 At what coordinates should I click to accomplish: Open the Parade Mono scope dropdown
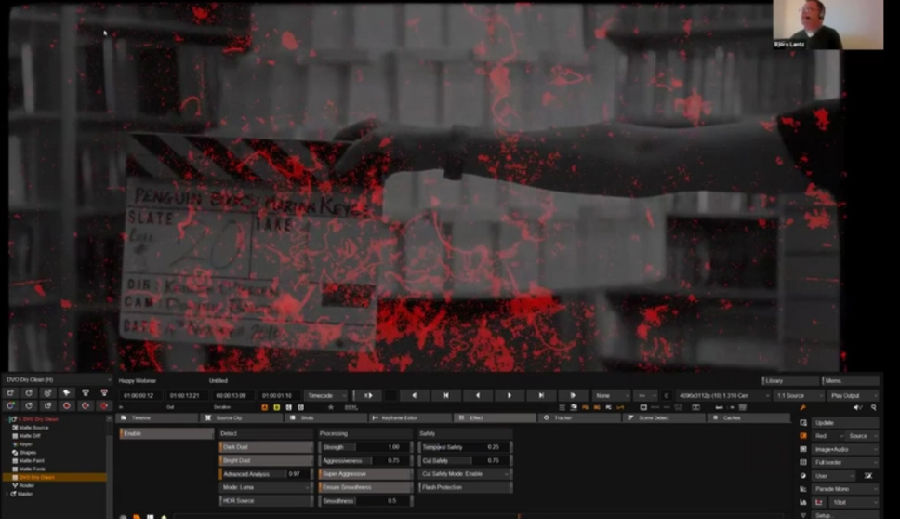click(845, 489)
